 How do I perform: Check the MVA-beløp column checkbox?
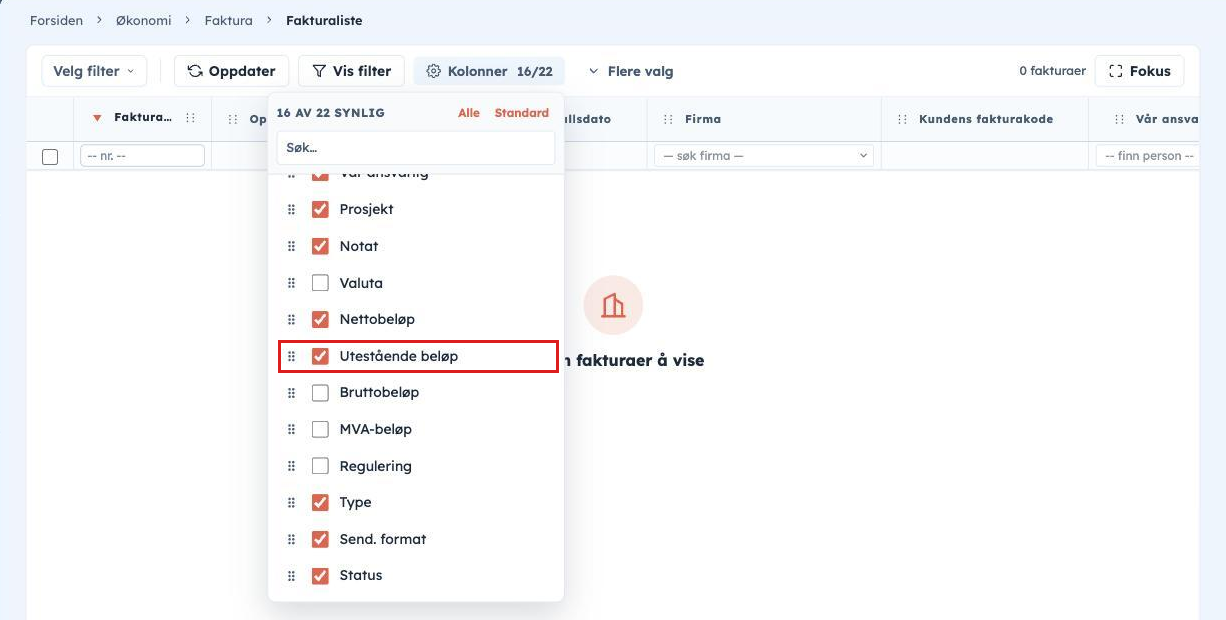[320, 429]
